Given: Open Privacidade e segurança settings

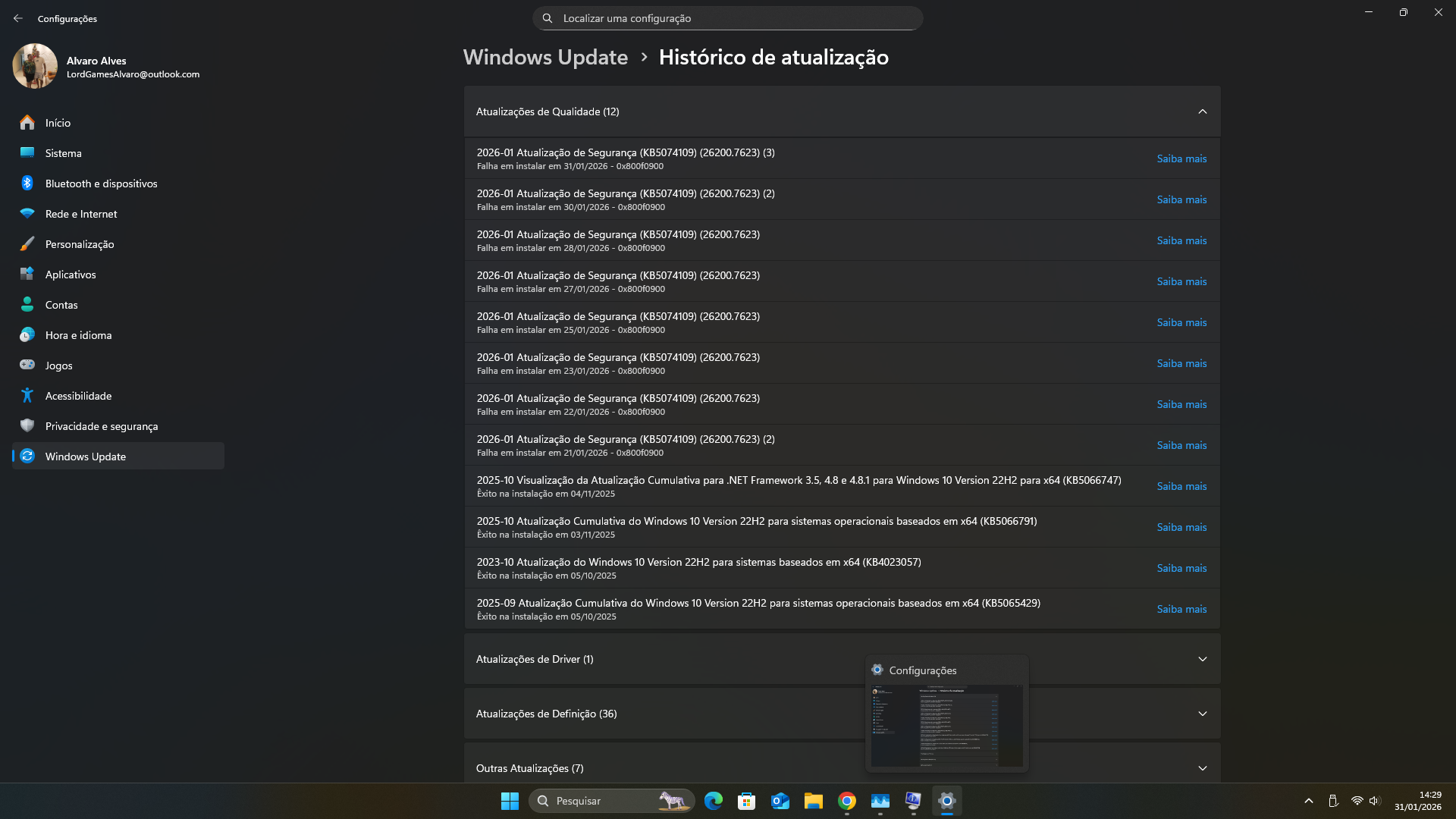Looking at the screenshot, I should tap(118, 426).
